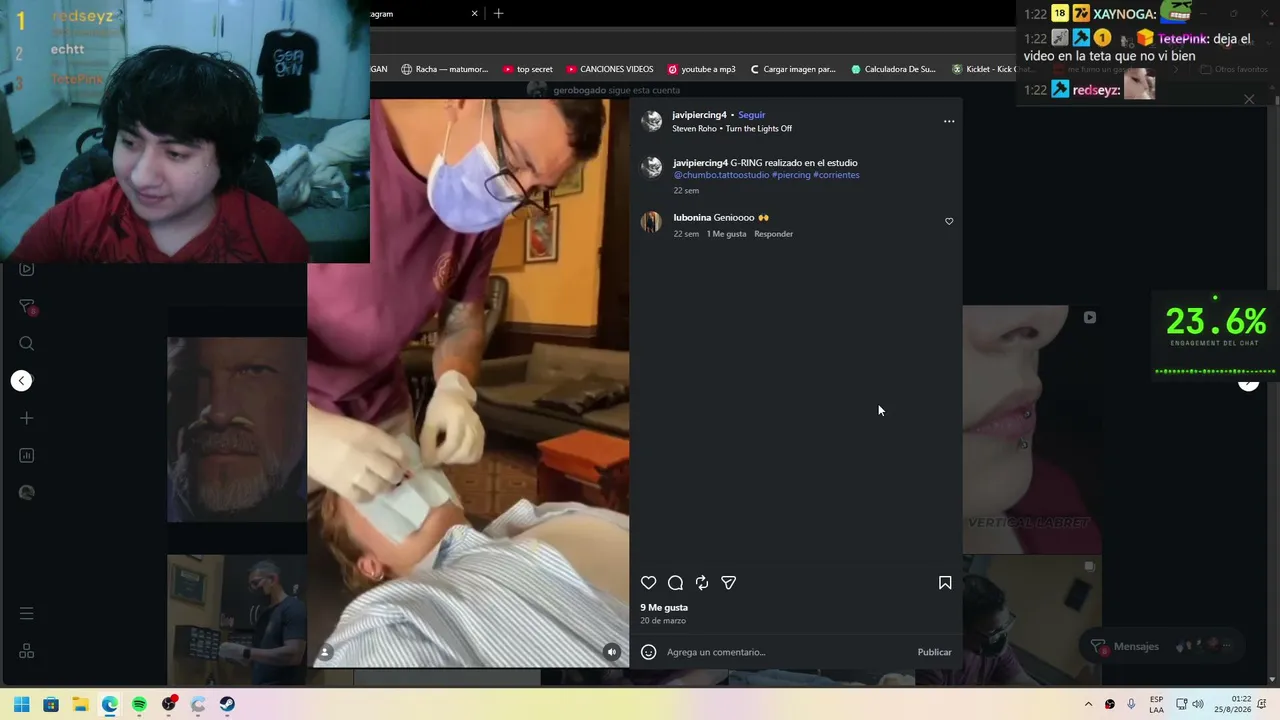Open the emoji picker in the comment box
The height and width of the screenshot is (720, 1280).
coord(648,652)
